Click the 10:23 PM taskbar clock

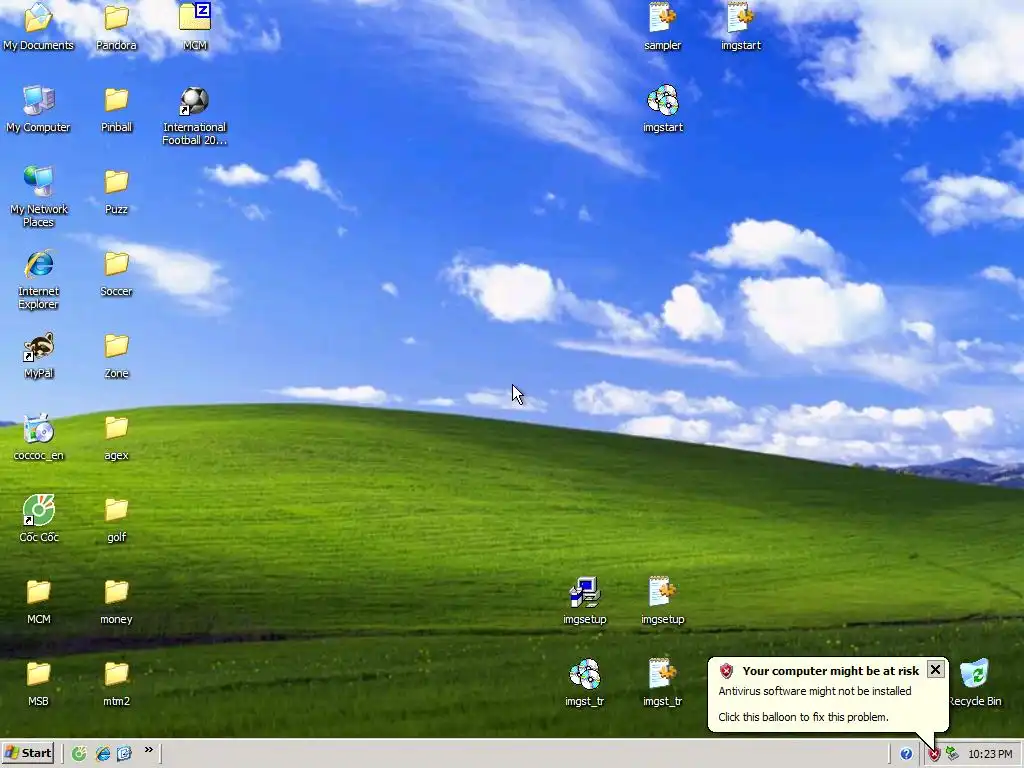point(990,754)
